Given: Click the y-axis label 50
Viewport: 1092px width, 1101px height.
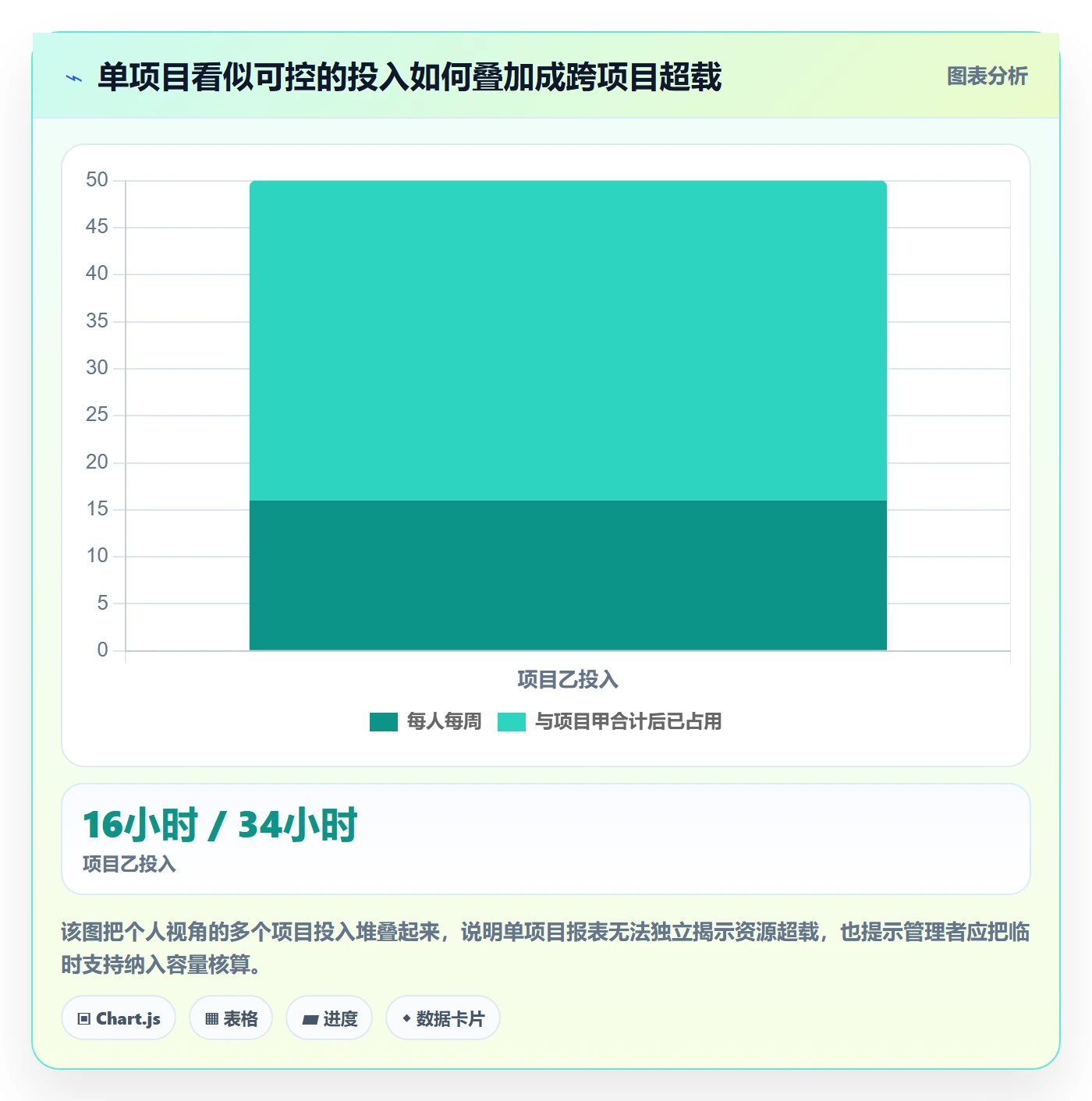Looking at the screenshot, I should 97,180.
